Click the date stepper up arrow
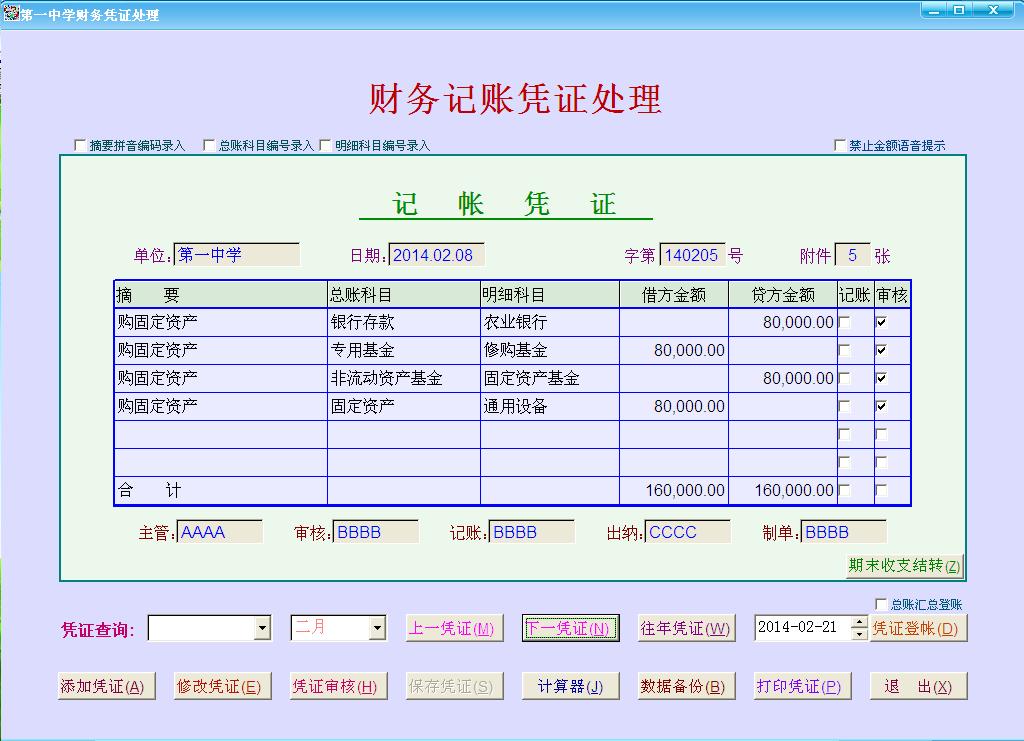Image resolution: width=1024 pixels, height=741 pixels. (857, 623)
